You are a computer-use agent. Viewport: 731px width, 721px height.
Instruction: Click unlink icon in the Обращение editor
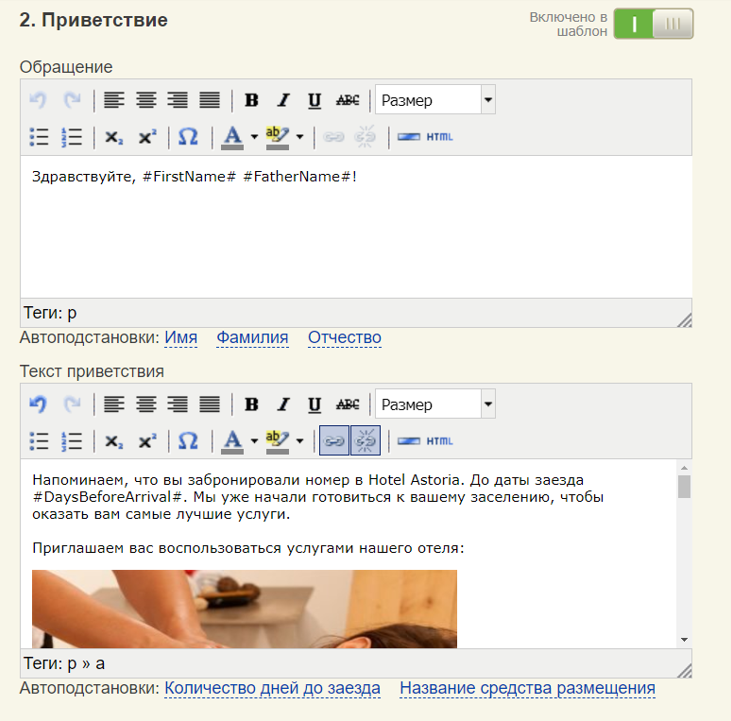point(365,137)
